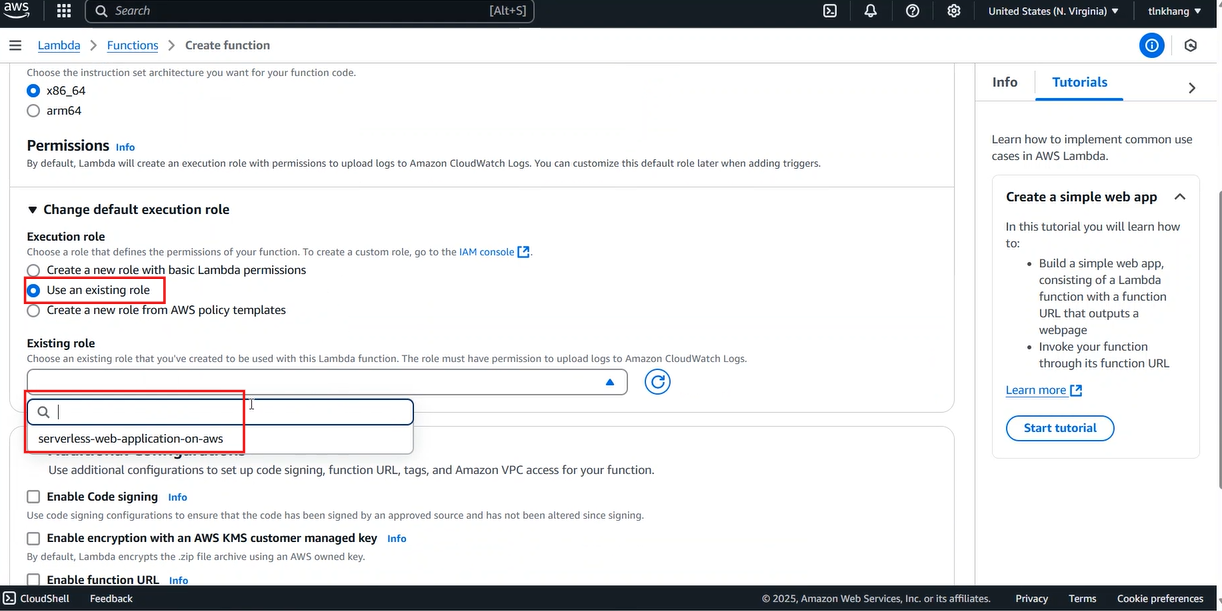This screenshot has height=611, width=1222.
Task: Click the search magnifier in role filter
Action: (44, 412)
